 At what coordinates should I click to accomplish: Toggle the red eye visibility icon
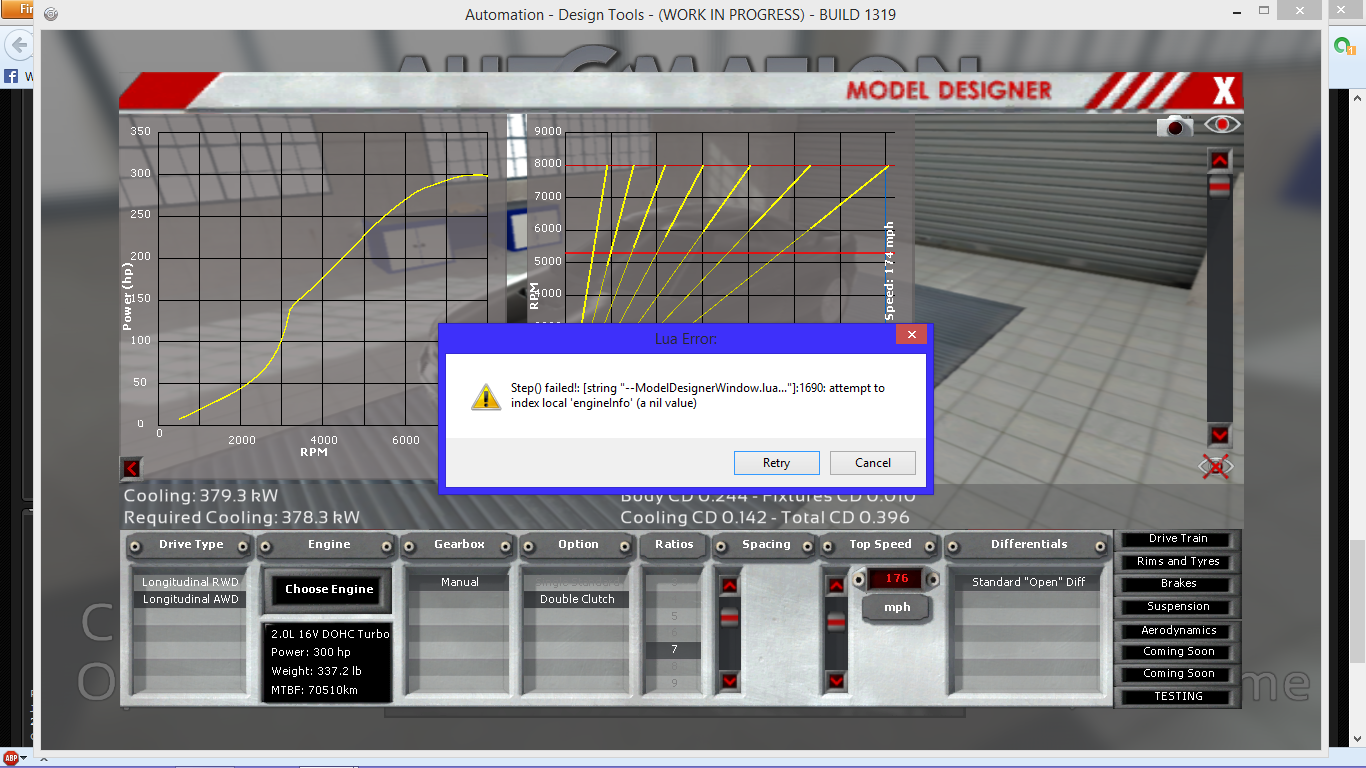(x=1222, y=125)
